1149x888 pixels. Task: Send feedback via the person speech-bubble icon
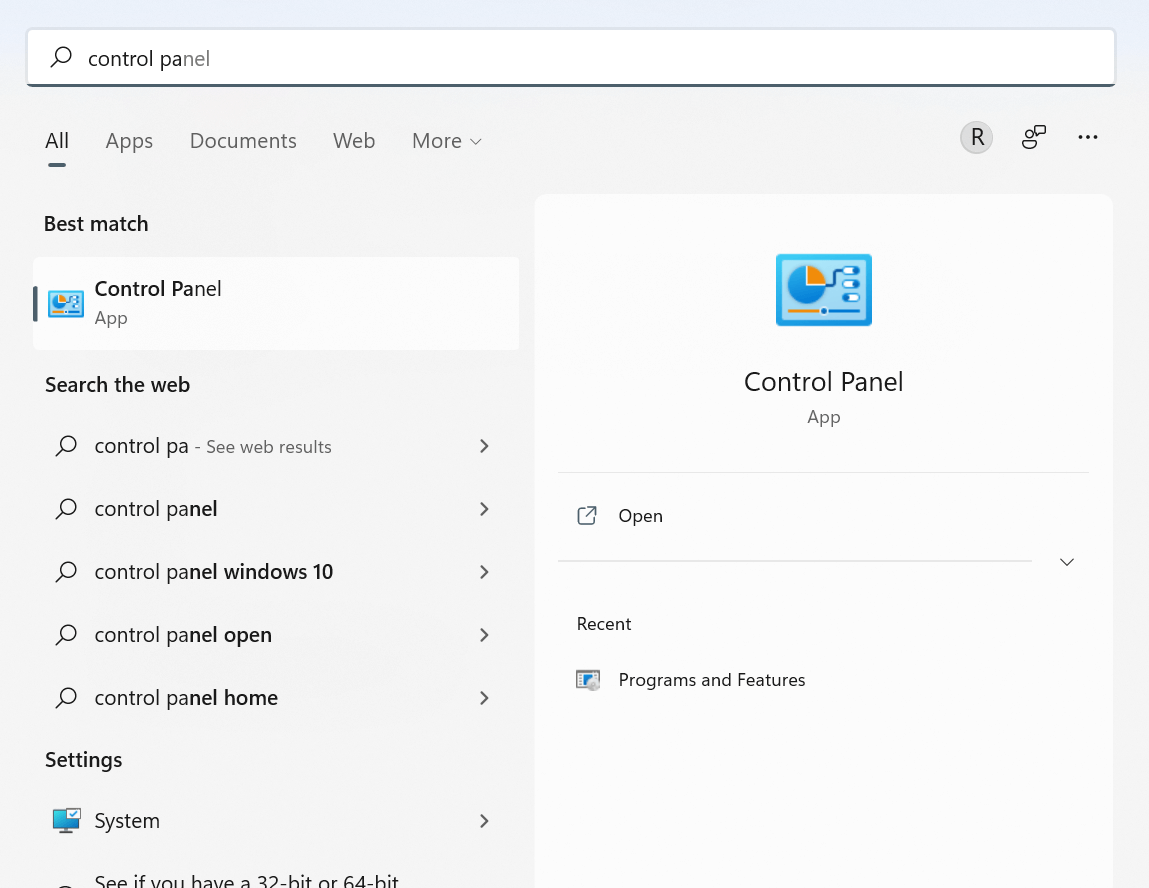pyautogui.click(x=1033, y=137)
